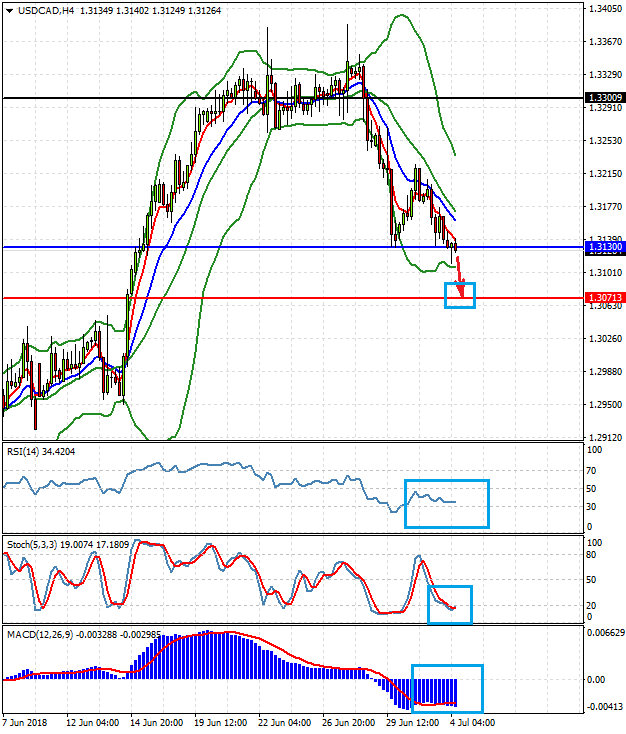Click the black horizontal line at 1.33009
626x734 pixels.
(293, 98)
